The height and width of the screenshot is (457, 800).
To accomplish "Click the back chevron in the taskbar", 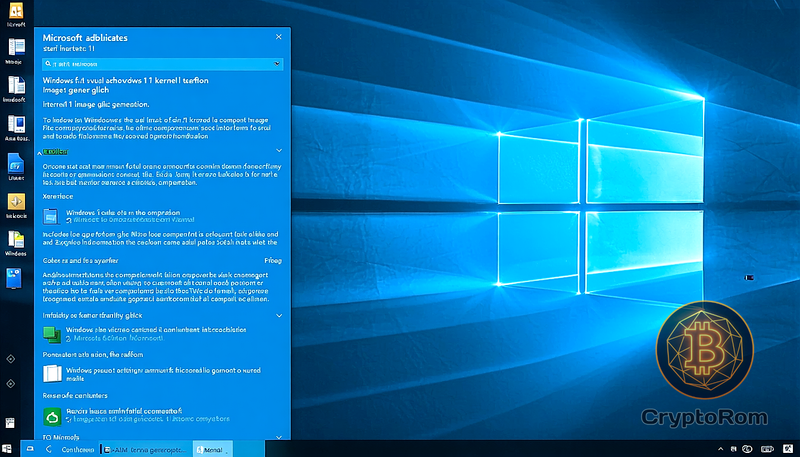I will (x=48, y=449).
